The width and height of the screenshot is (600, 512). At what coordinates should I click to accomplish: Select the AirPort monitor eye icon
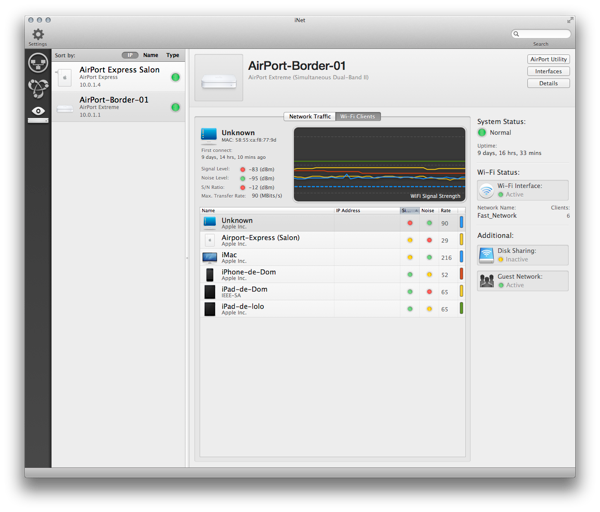click(x=38, y=111)
